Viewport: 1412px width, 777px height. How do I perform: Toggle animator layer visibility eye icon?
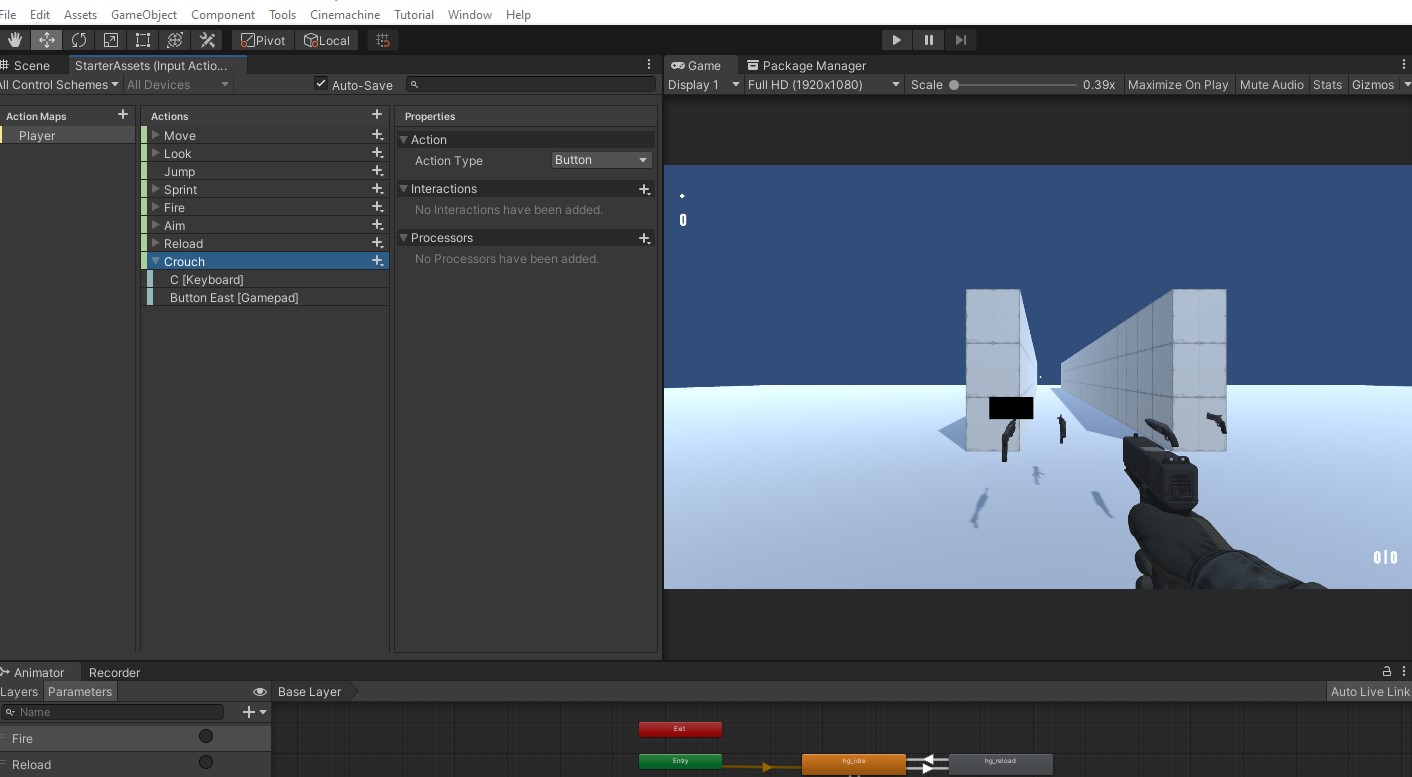click(x=260, y=692)
